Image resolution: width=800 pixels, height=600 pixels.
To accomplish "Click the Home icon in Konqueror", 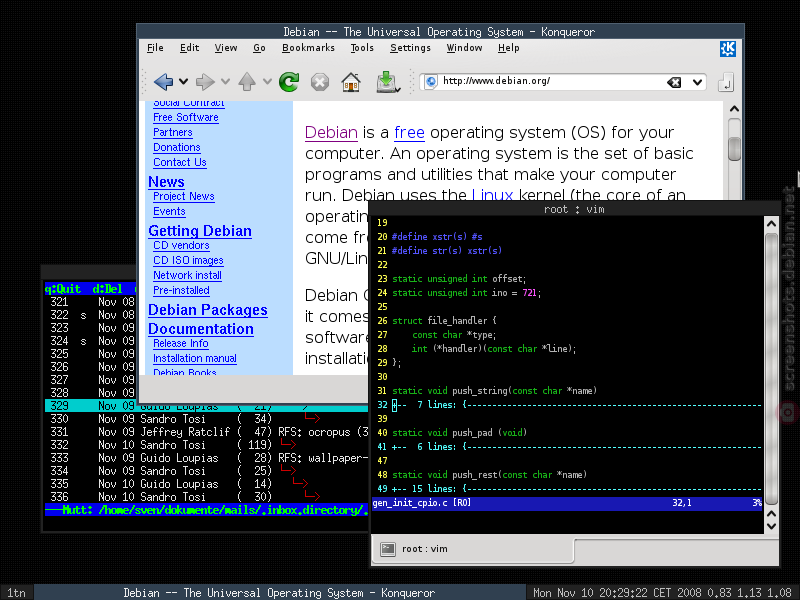I will (x=351, y=82).
